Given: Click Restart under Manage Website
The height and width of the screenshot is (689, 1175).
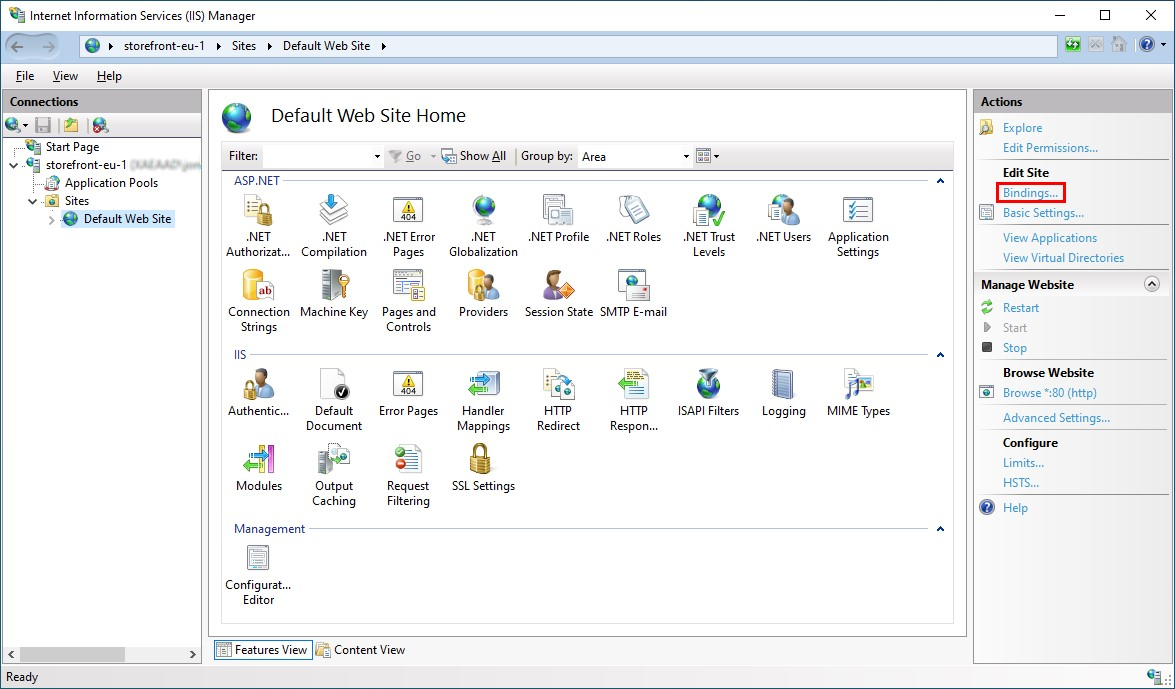Looking at the screenshot, I should tap(1021, 308).
